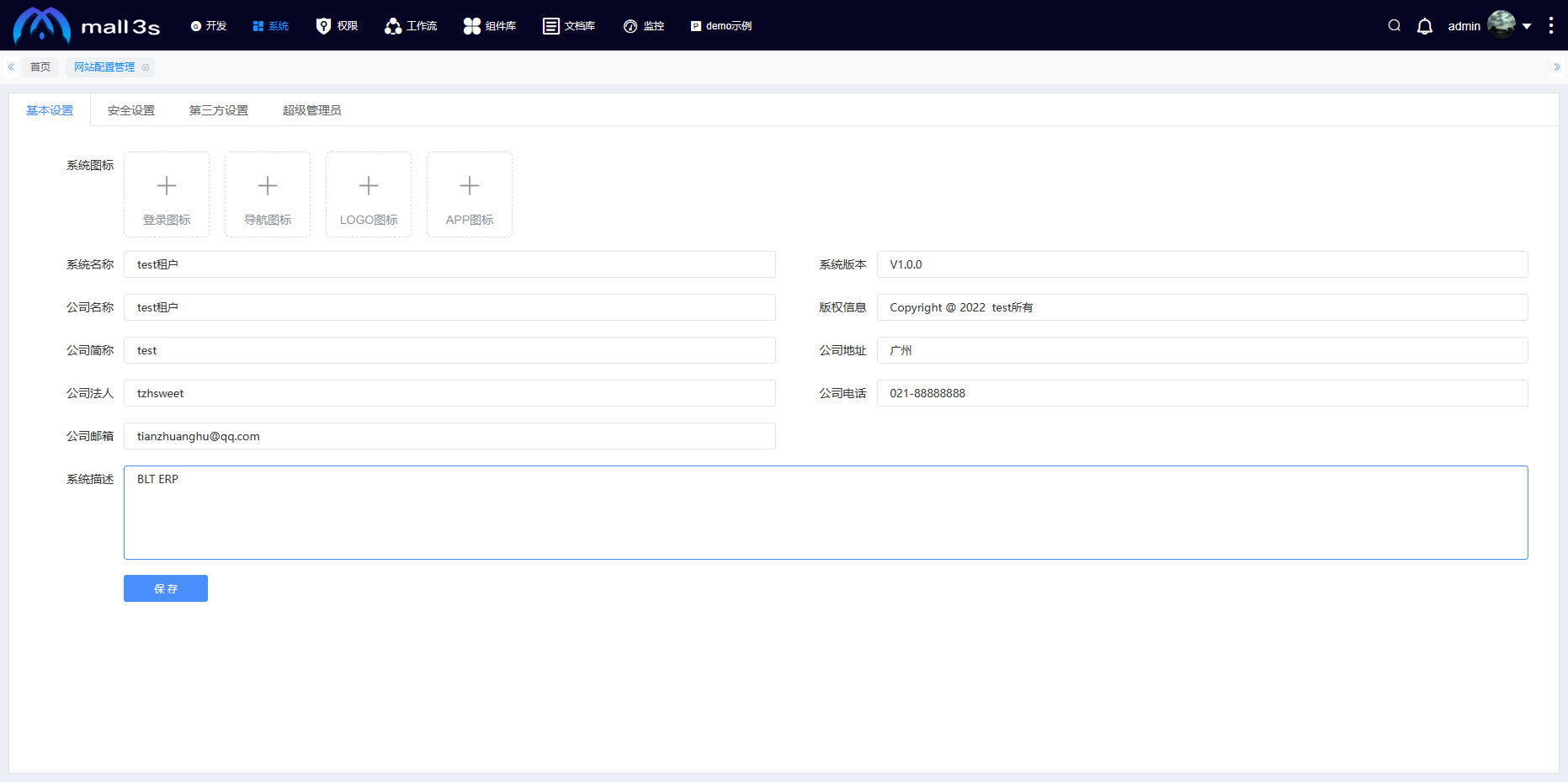The image size is (1568, 782).
Task: Upload a LOGO图标 image
Action: (x=369, y=194)
